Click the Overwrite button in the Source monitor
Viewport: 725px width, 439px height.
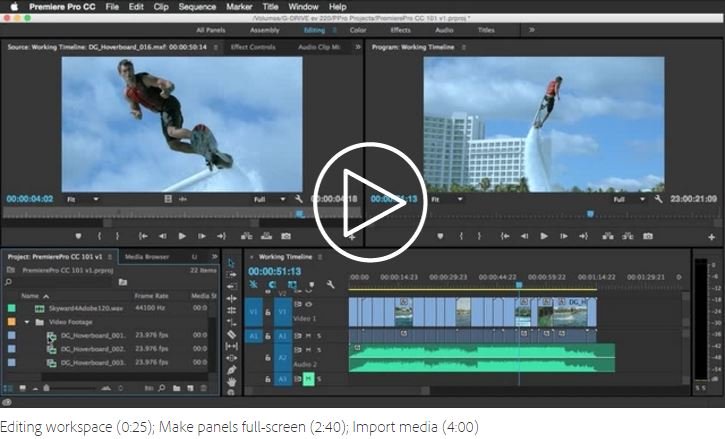(266, 236)
